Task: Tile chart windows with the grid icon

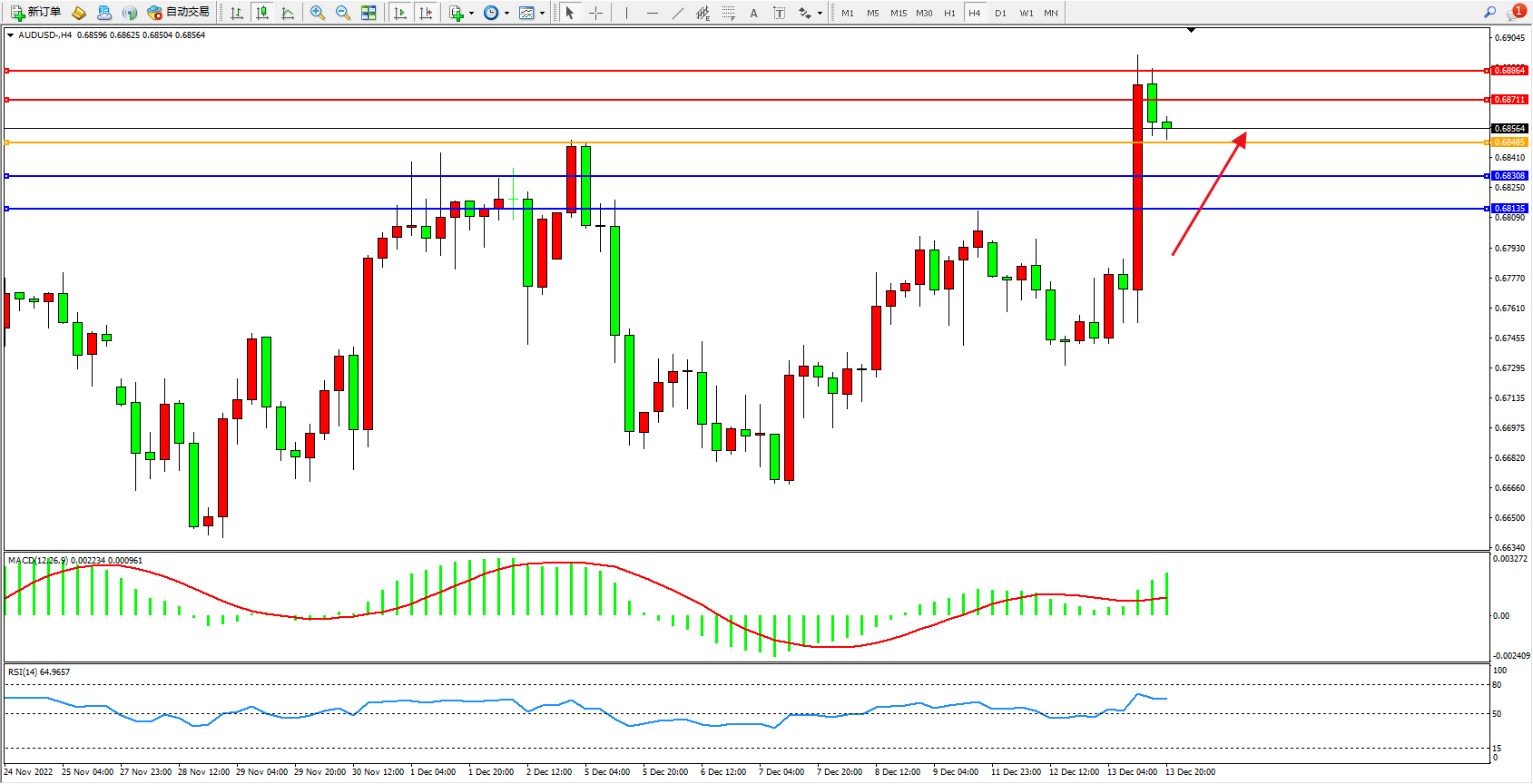Action: coord(369,13)
